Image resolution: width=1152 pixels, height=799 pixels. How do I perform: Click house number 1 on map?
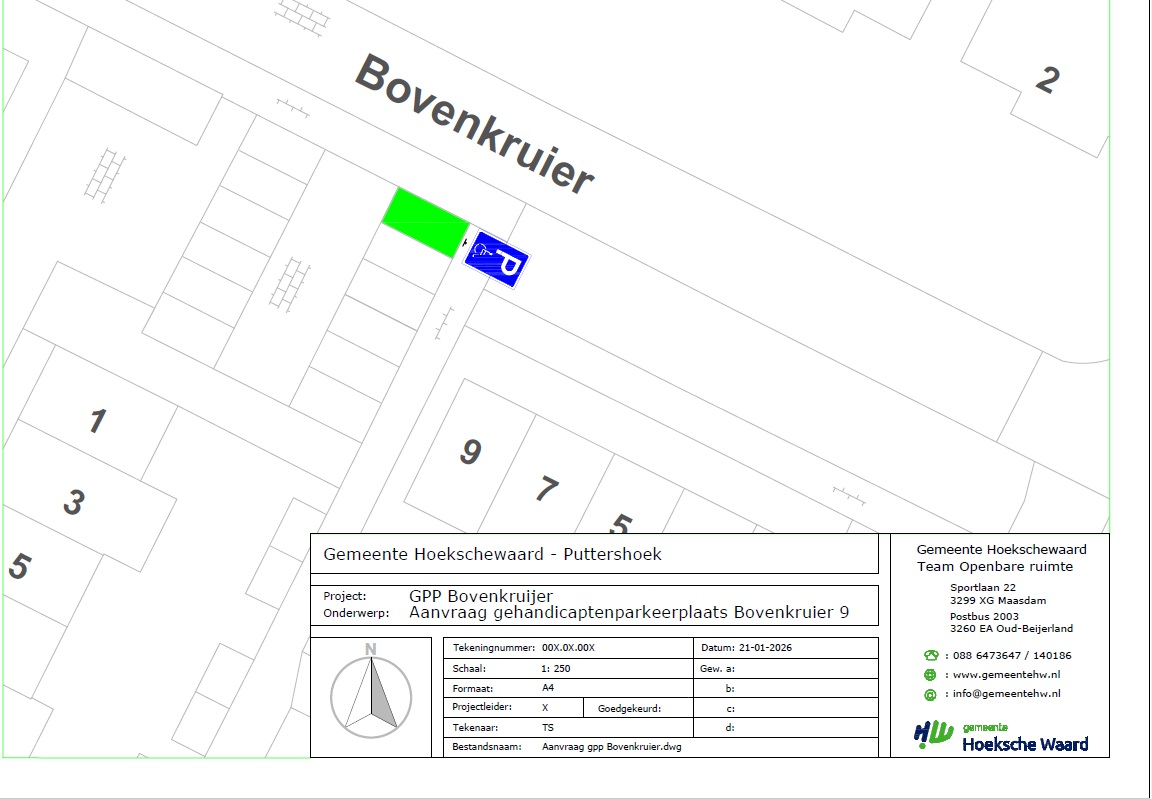(x=96, y=421)
